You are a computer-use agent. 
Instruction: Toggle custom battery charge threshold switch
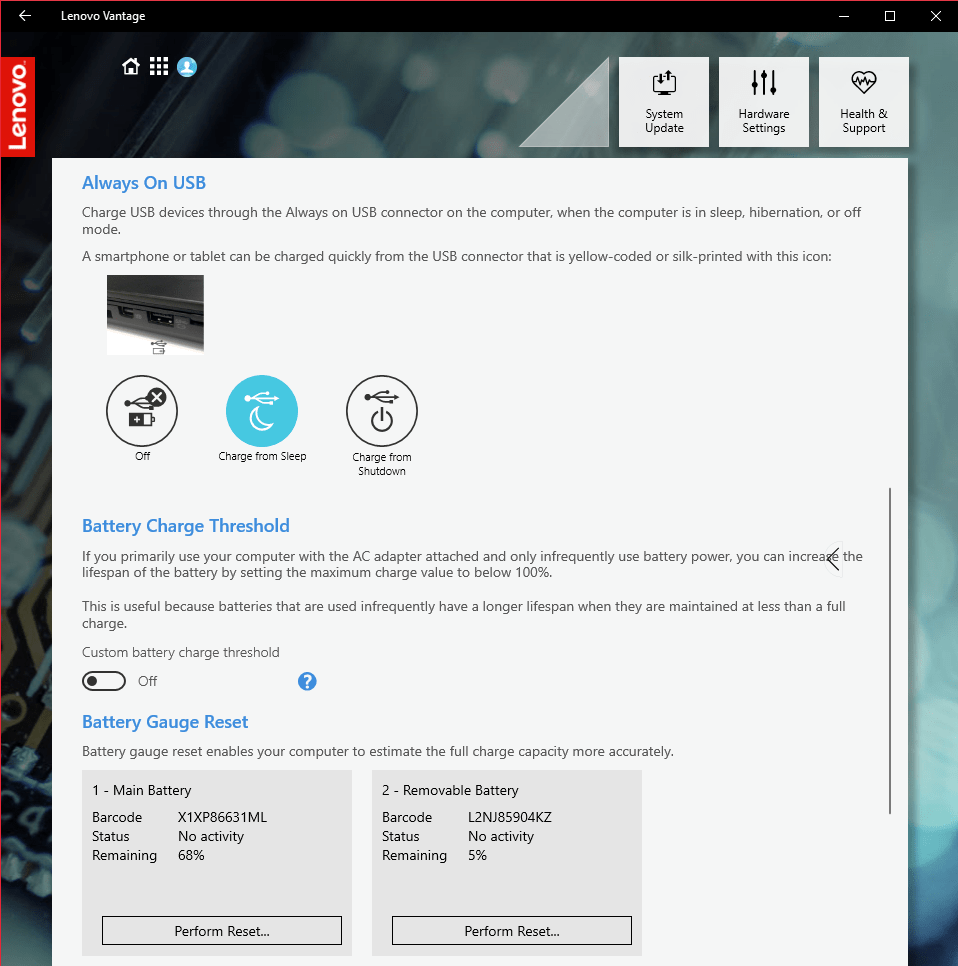[x=104, y=681]
